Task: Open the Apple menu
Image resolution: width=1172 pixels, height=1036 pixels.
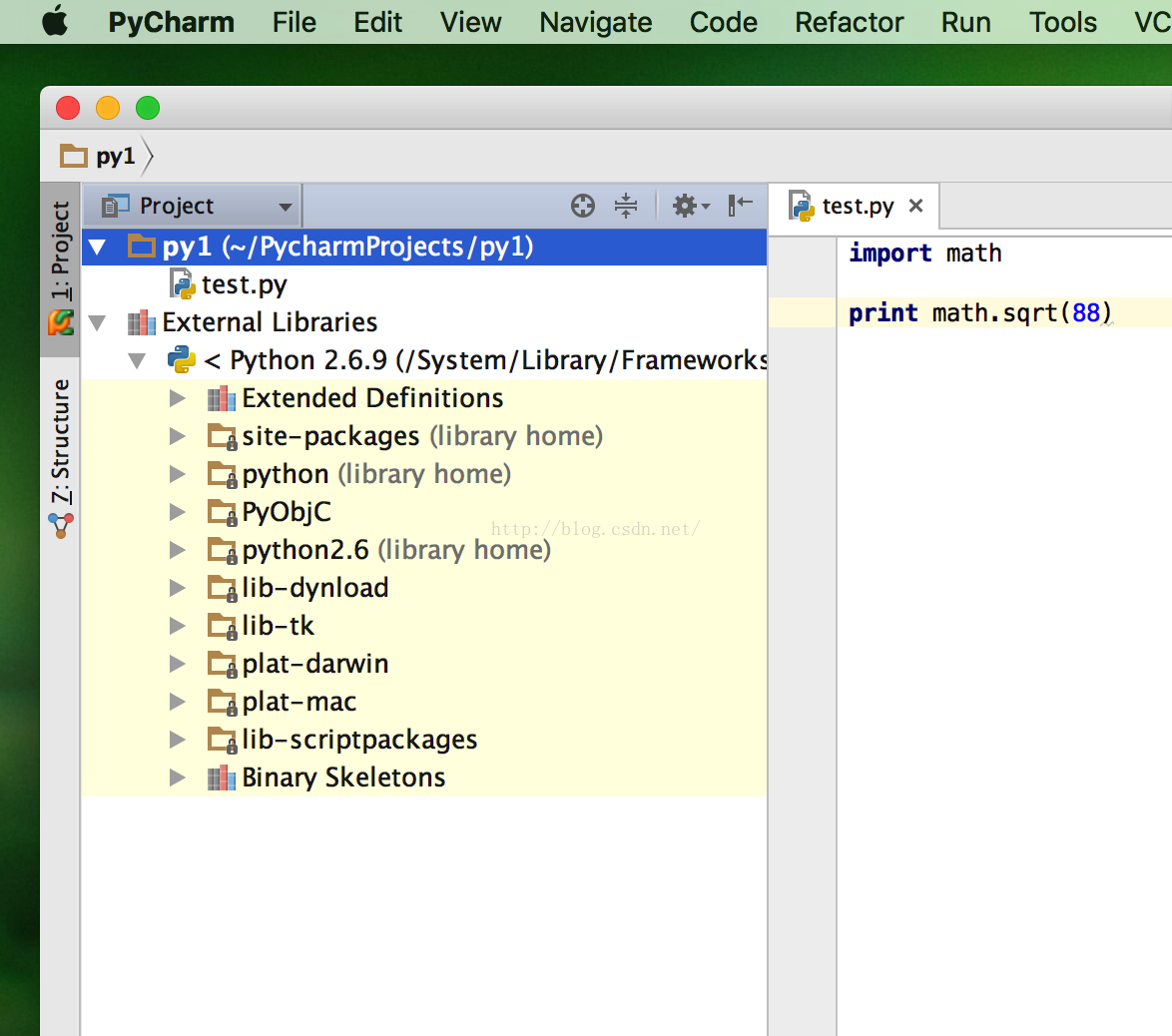Action: tap(55, 21)
